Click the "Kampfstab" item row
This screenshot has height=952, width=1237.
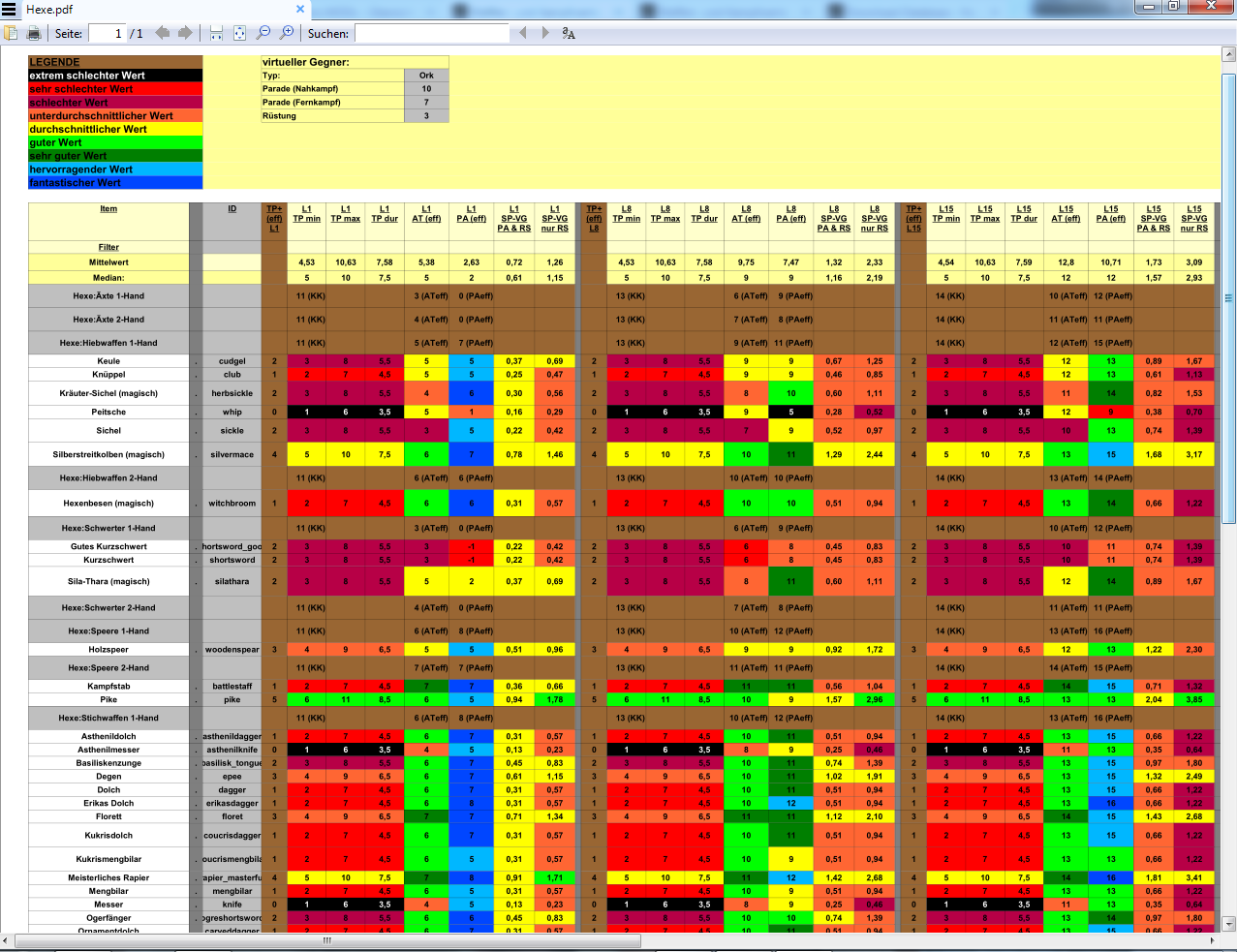point(108,687)
